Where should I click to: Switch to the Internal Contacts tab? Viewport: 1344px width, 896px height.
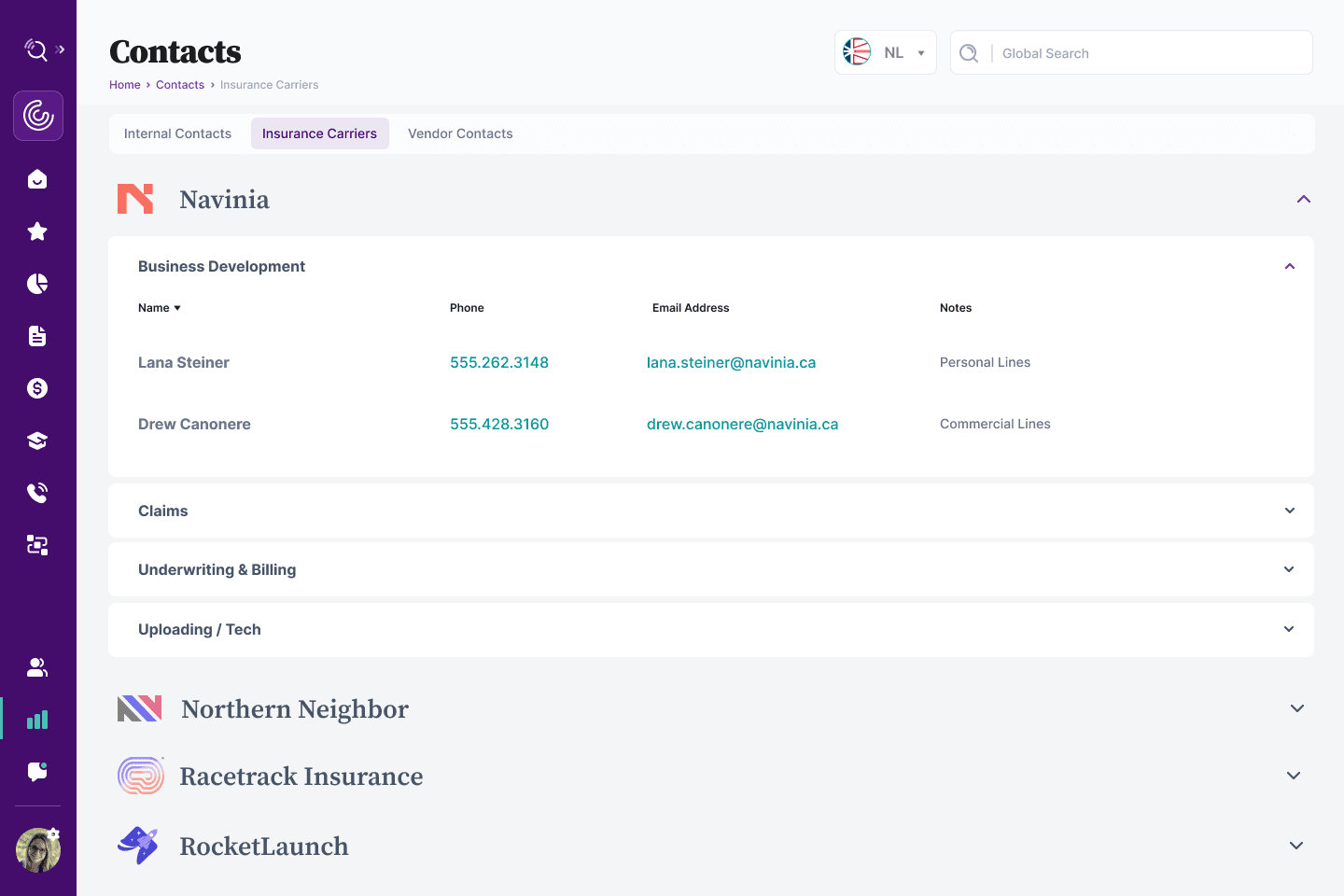(177, 133)
